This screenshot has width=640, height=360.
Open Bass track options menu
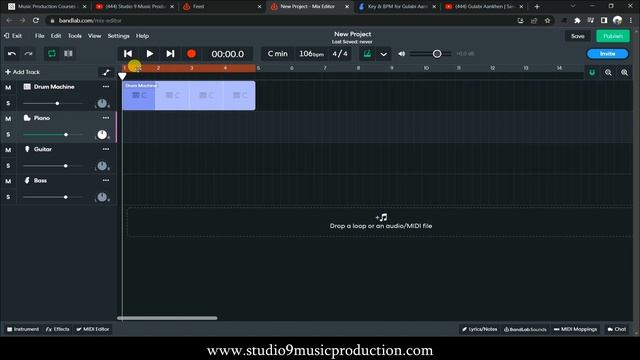pyautogui.click(x=106, y=180)
